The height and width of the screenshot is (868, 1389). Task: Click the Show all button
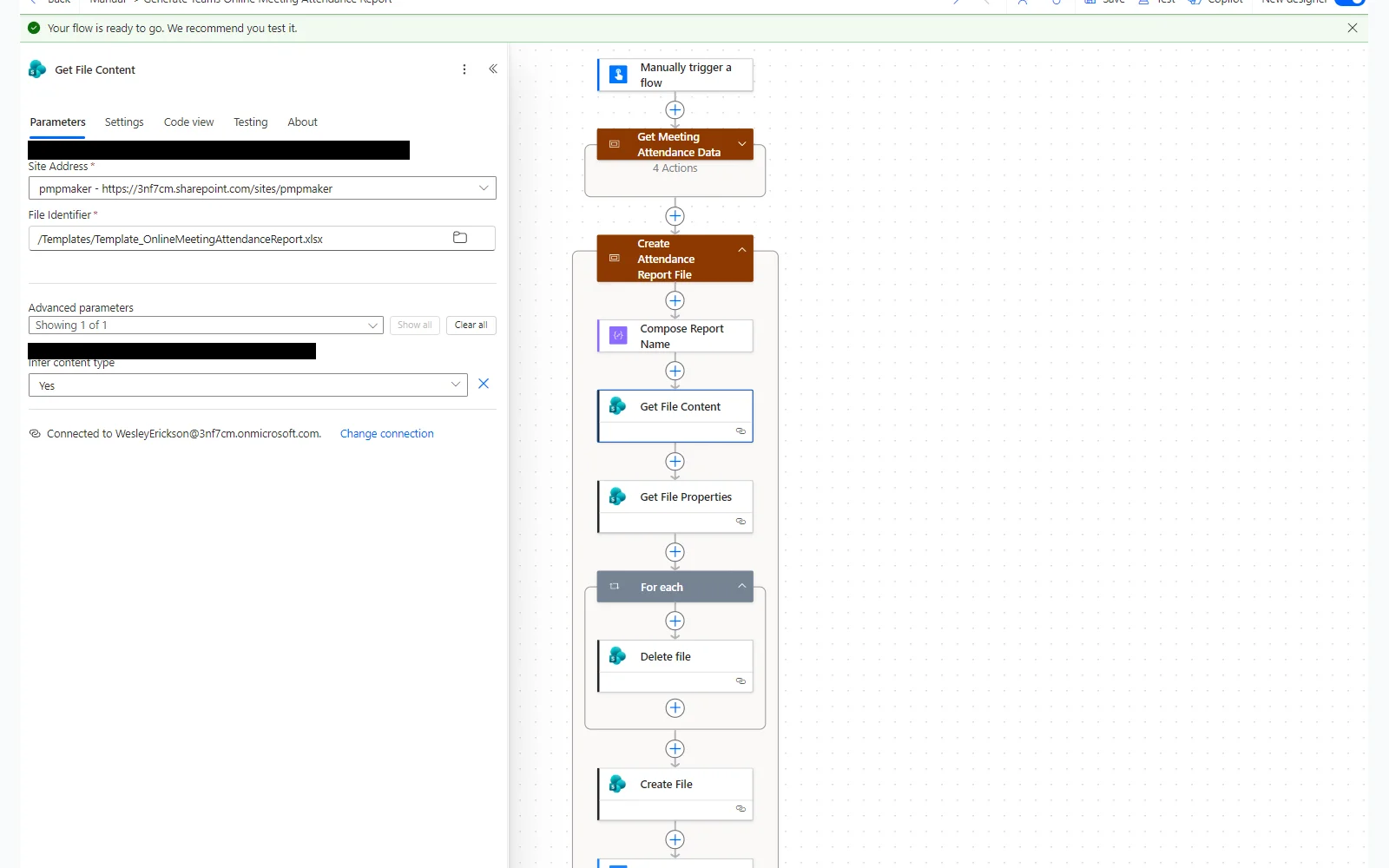click(415, 325)
